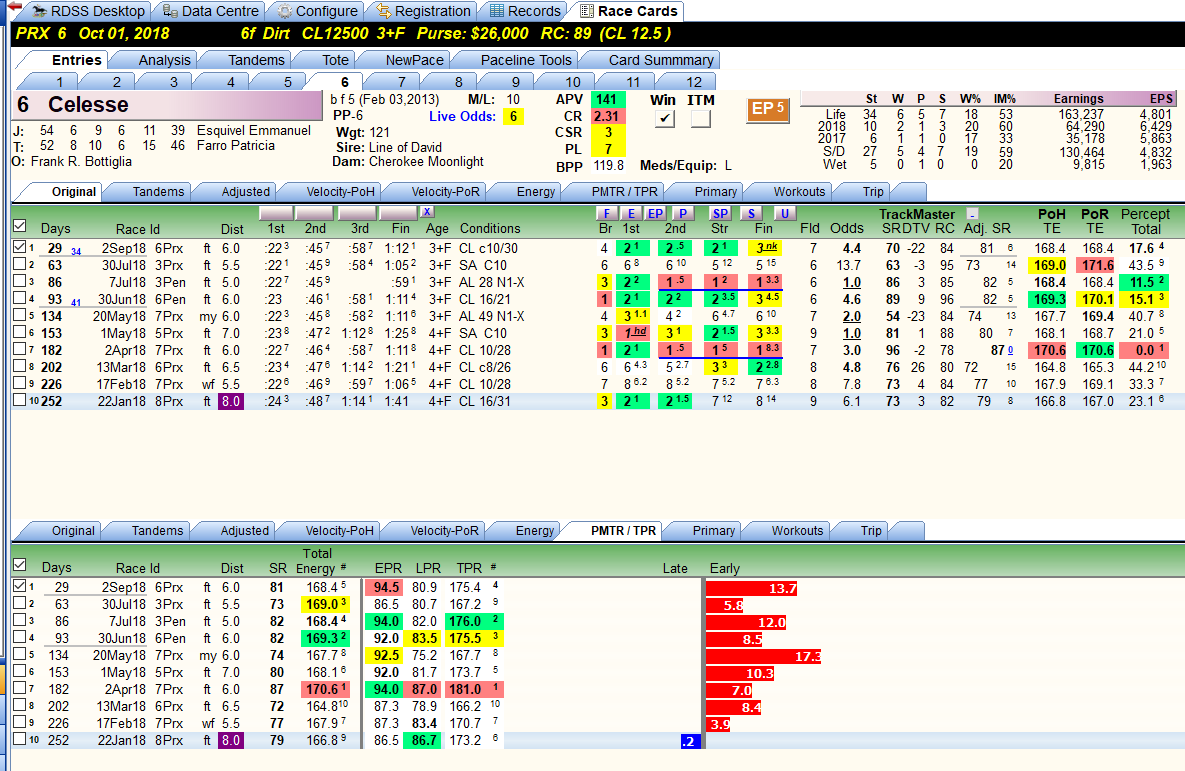Click the minus button beside TrackMaster
Image resolution: width=1185 pixels, height=771 pixels.
(973, 214)
